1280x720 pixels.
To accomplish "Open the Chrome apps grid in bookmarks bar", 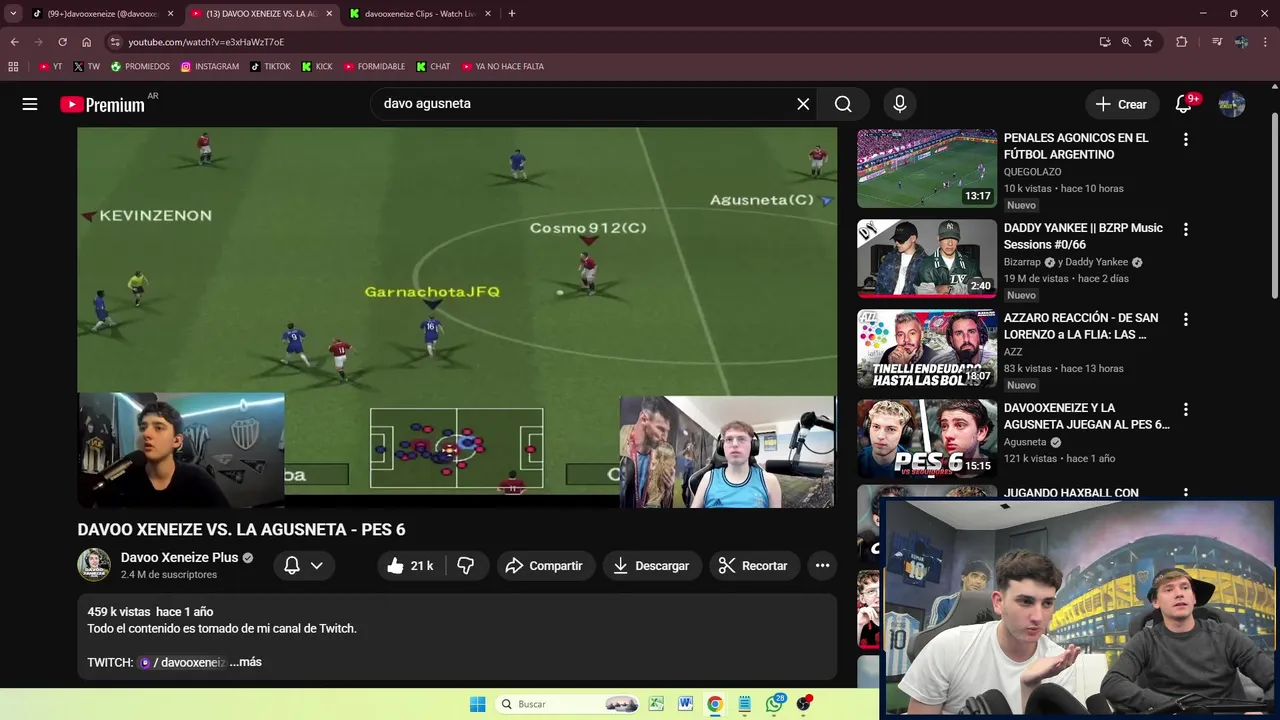I will pos(13,67).
